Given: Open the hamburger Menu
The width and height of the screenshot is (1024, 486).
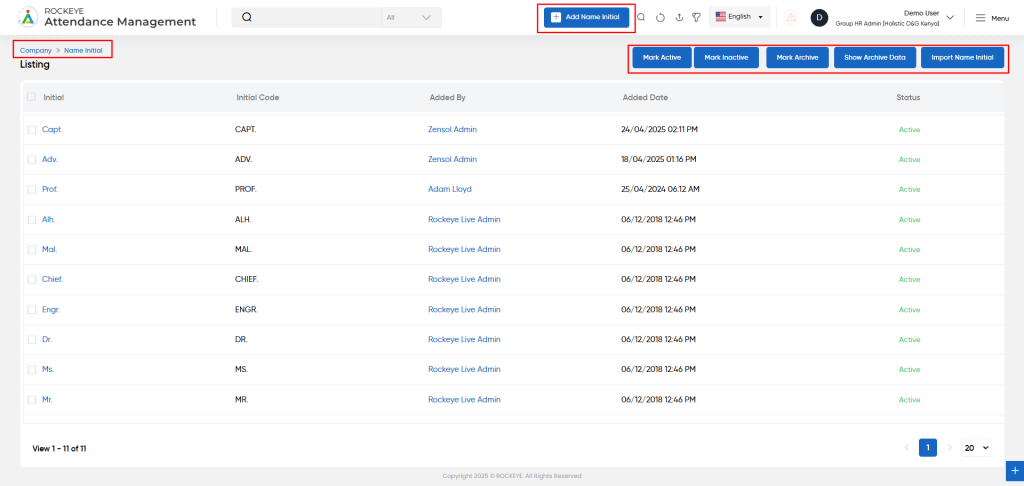Looking at the screenshot, I should pos(992,18).
